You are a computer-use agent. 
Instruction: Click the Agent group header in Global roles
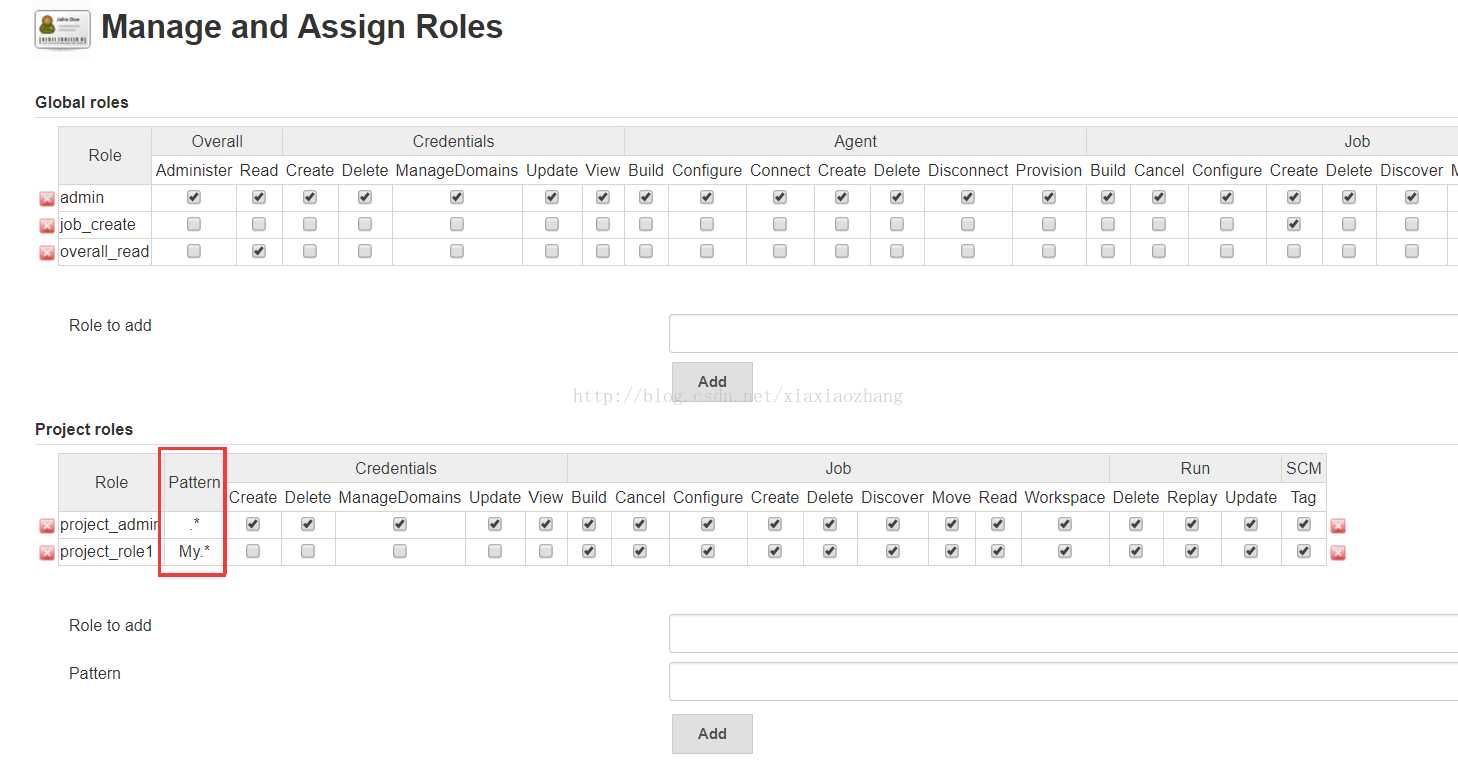pos(855,141)
